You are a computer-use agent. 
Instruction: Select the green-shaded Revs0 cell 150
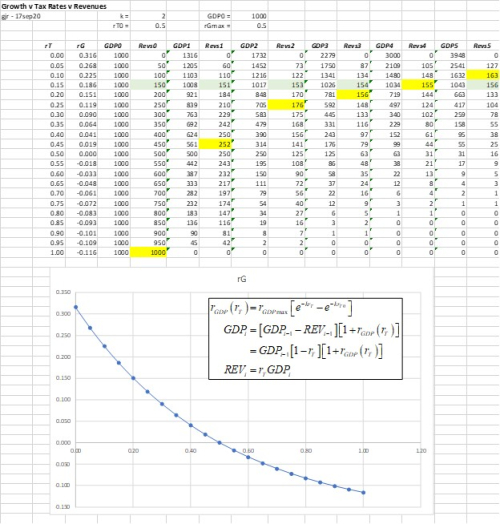point(148,85)
